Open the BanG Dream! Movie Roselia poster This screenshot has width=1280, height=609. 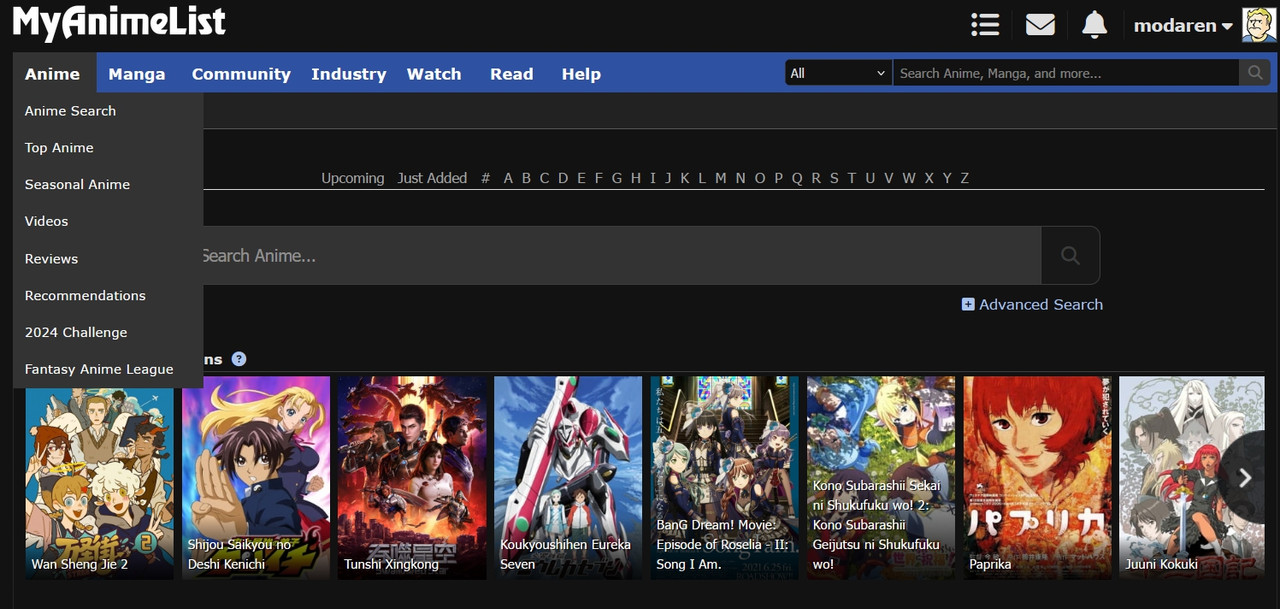tap(724, 478)
